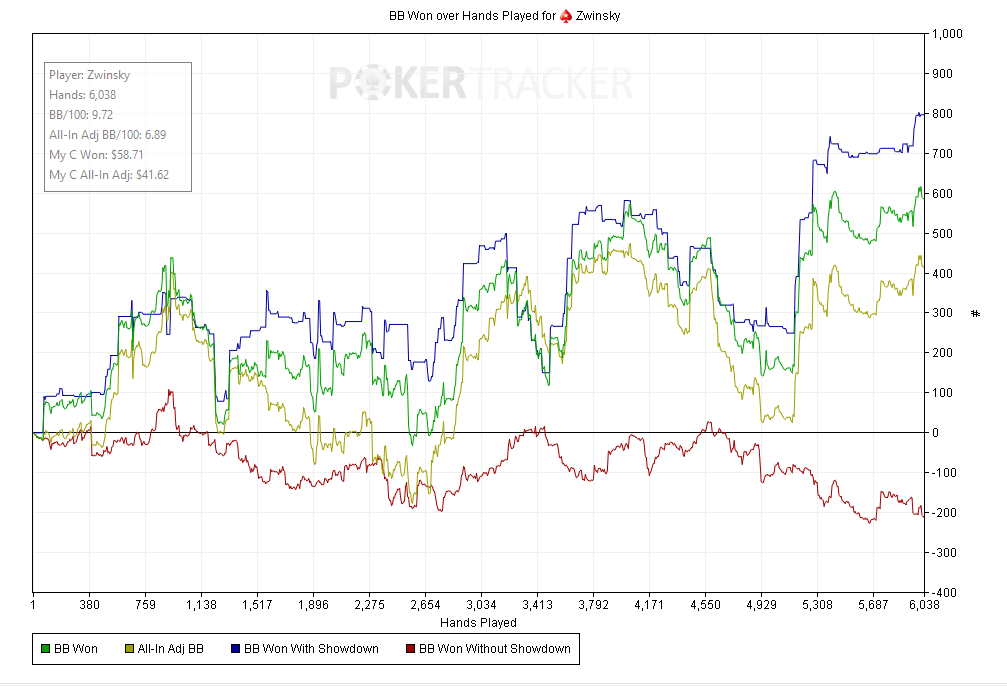Select the 'BB Won Without Showdown' legend label
Viewport: 1007px width, 686px height.
(x=495, y=649)
